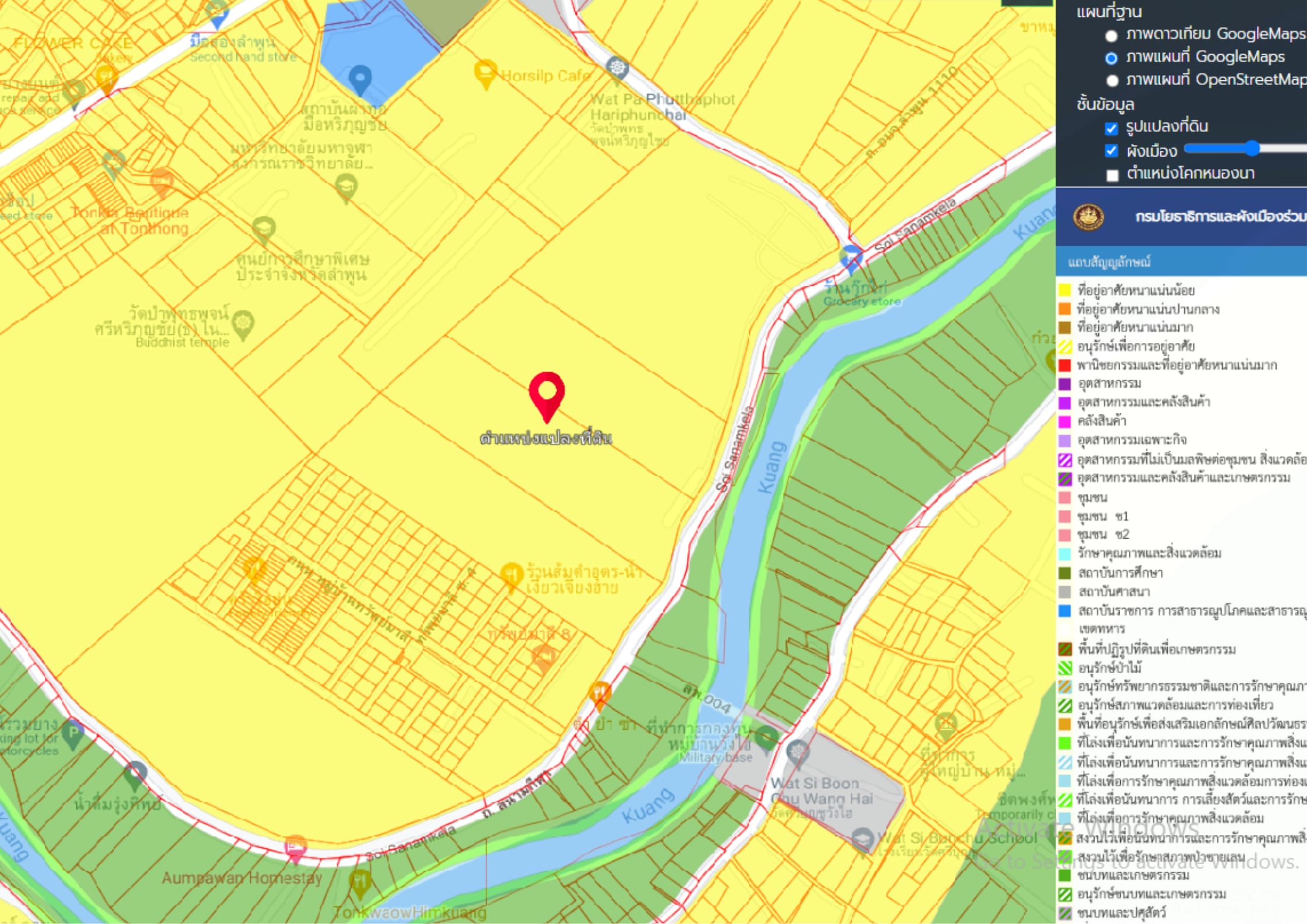This screenshot has height=924, width=1307.
Task: Open the motorcycle parking lot P marker
Action: point(73,735)
